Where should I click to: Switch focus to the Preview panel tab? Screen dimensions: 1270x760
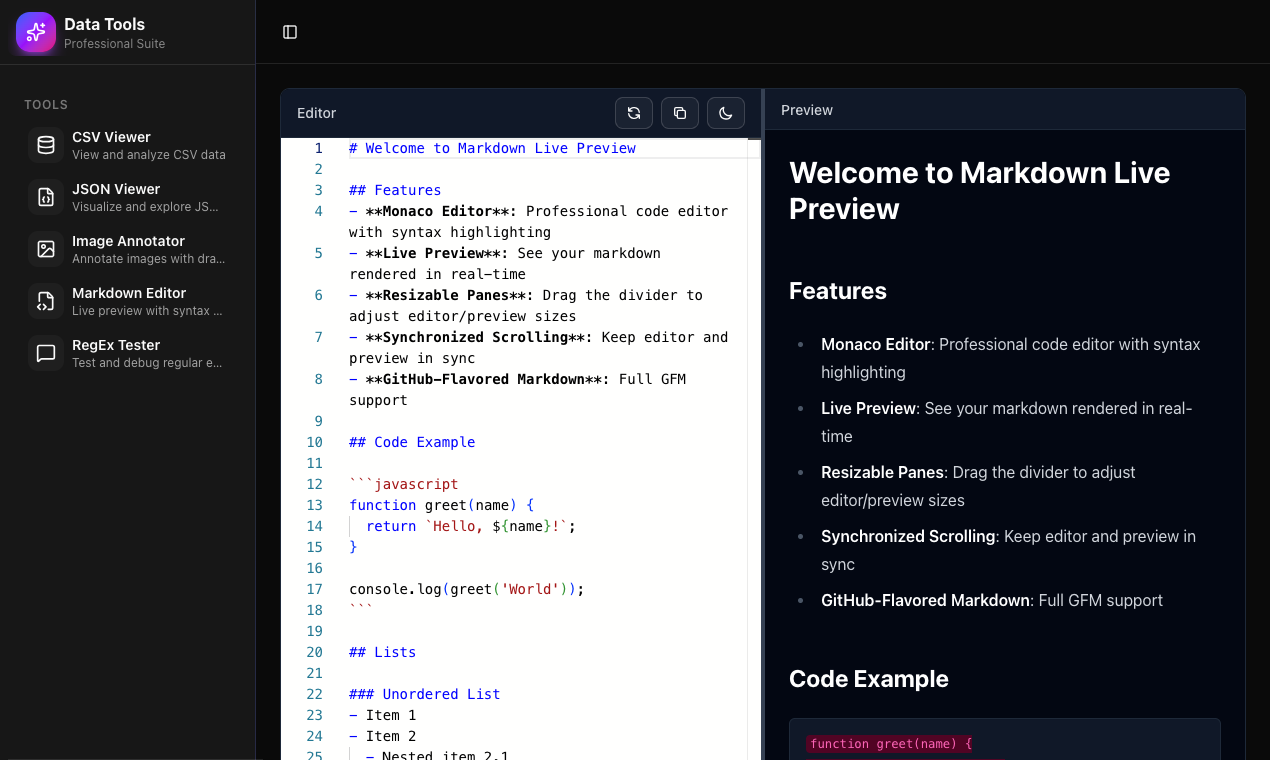click(x=807, y=110)
